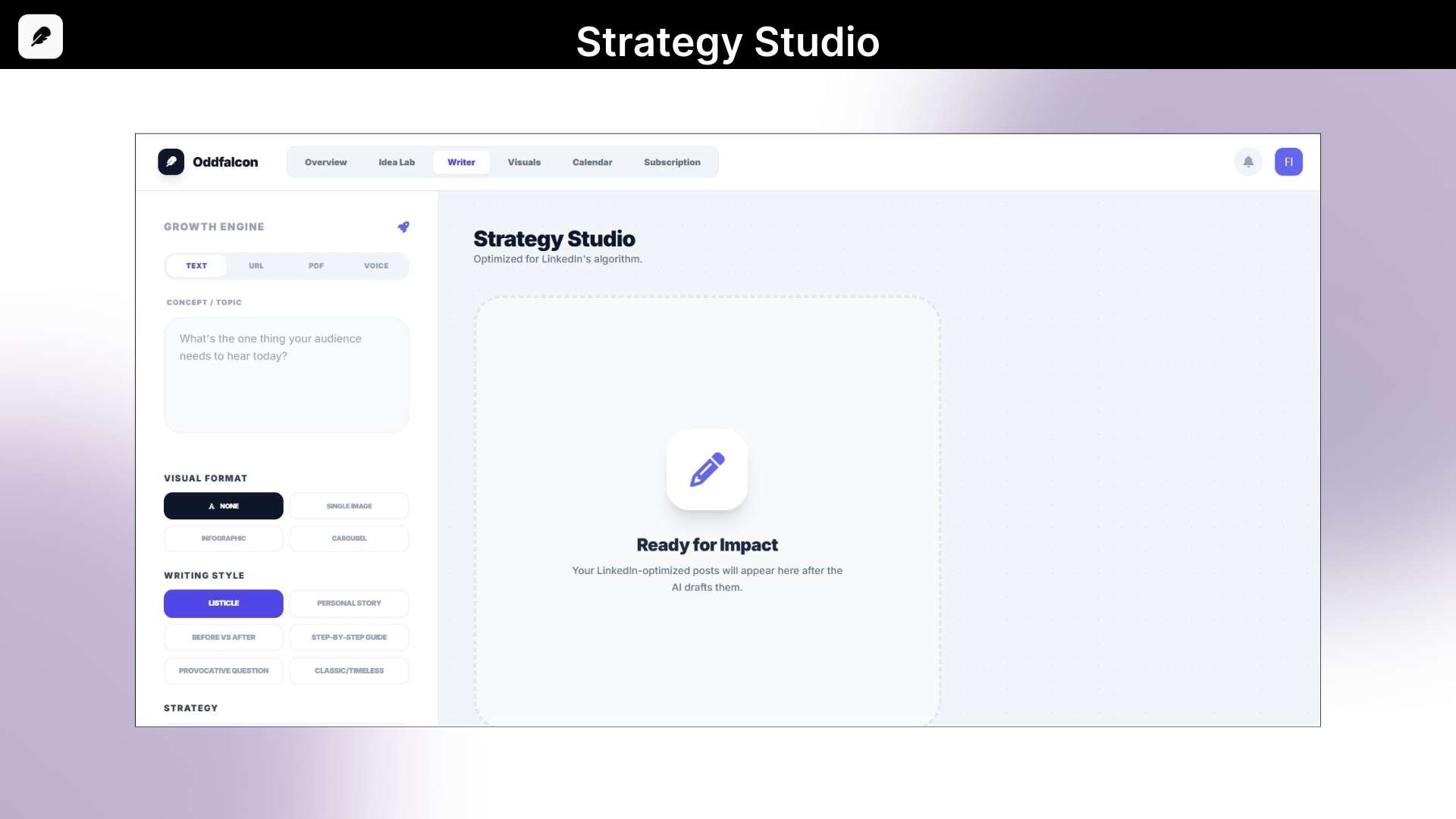The image size is (1456, 819).
Task: Click the bell icon's notification button
Action: pos(1248,162)
